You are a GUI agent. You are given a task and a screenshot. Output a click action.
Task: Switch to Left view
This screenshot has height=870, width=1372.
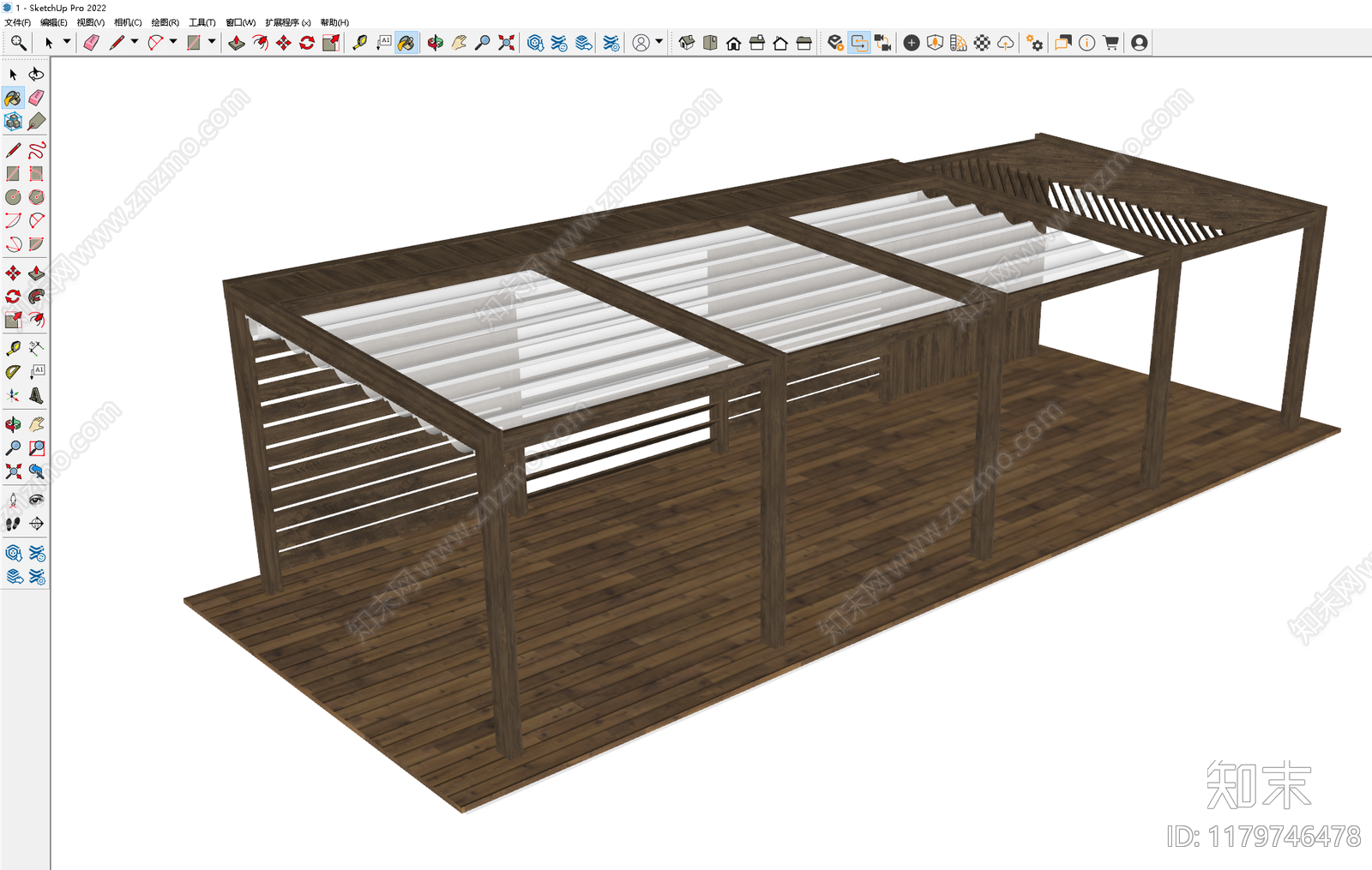[x=803, y=43]
